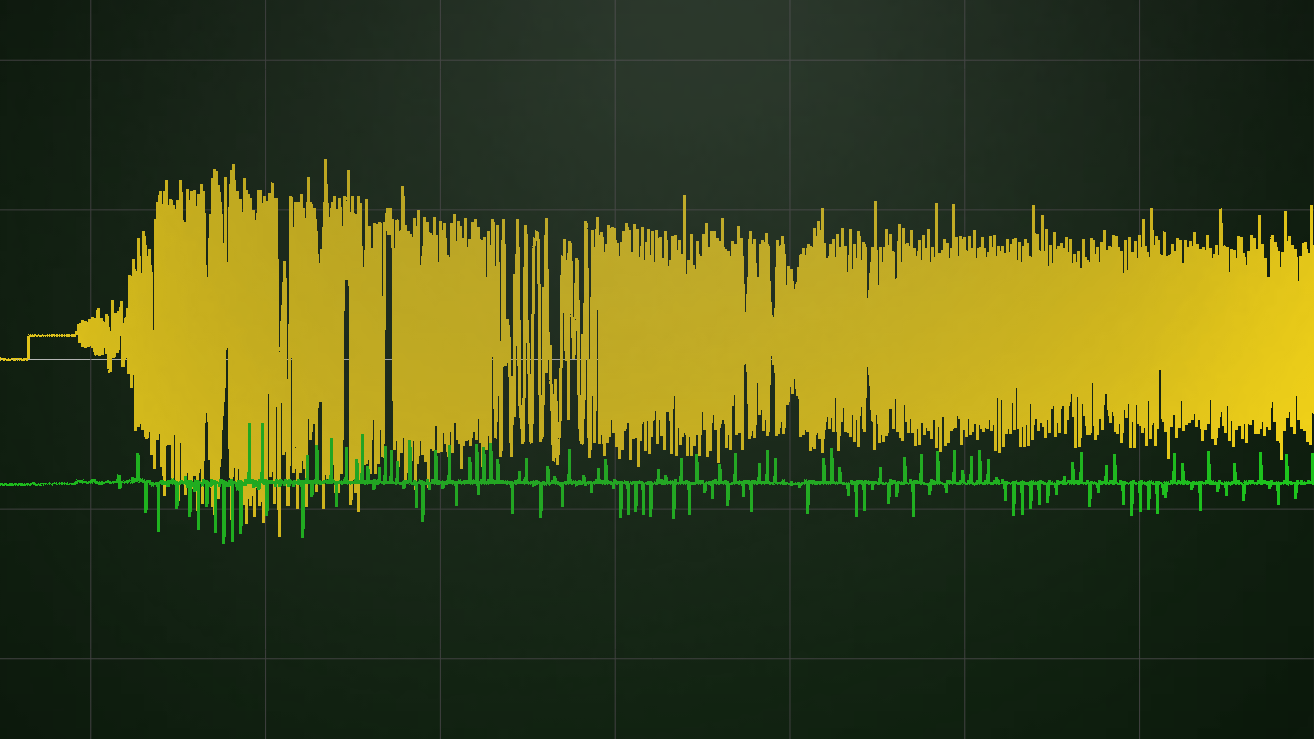
Task: Click the tallest yellow peak in the waveform
Action: pos(325,165)
